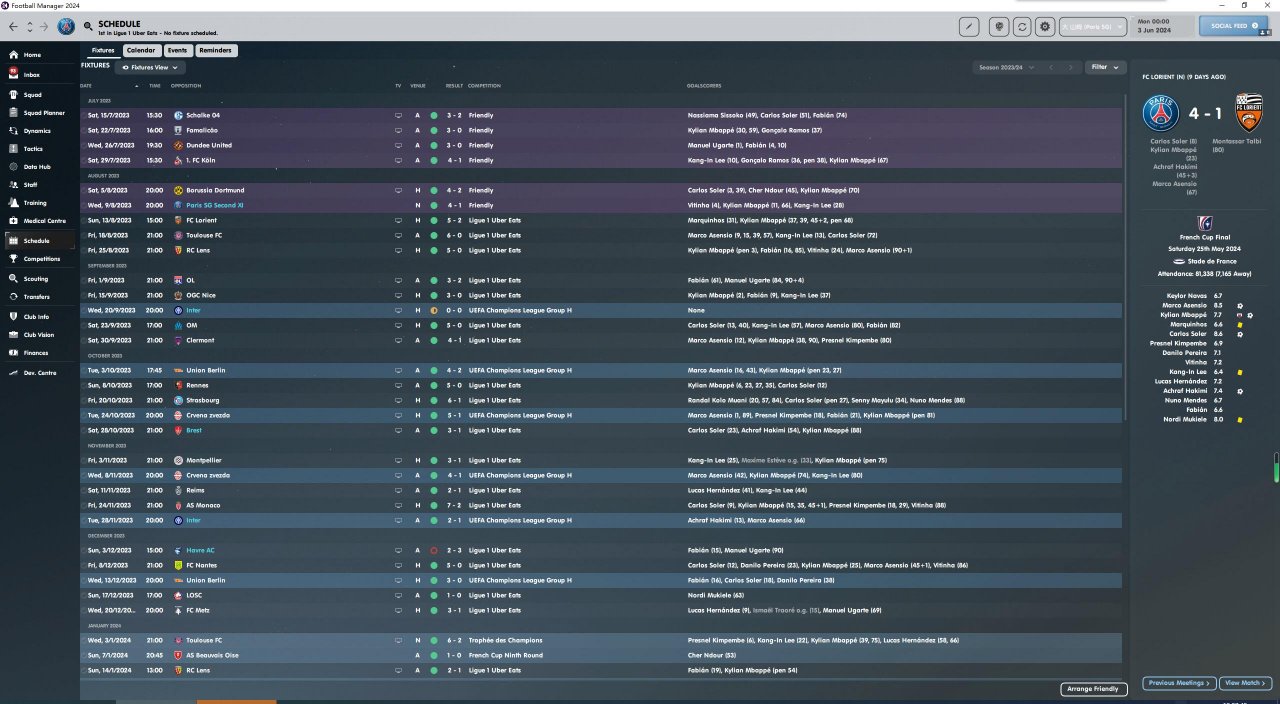
Task: Click the Arrange Friendly button
Action: tap(1094, 689)
